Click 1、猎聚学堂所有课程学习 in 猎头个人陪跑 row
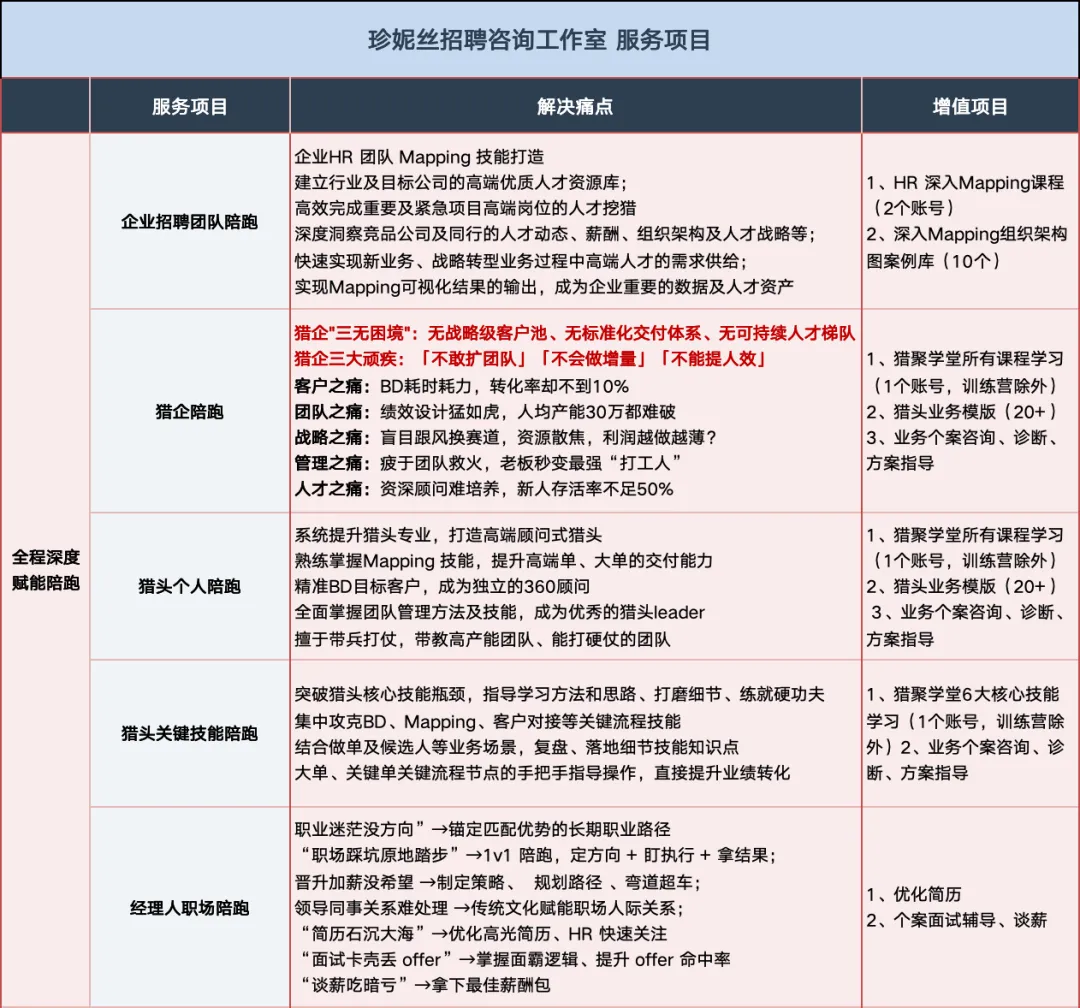Screen dimensions: 1080x1008 (x=965, y=535)
